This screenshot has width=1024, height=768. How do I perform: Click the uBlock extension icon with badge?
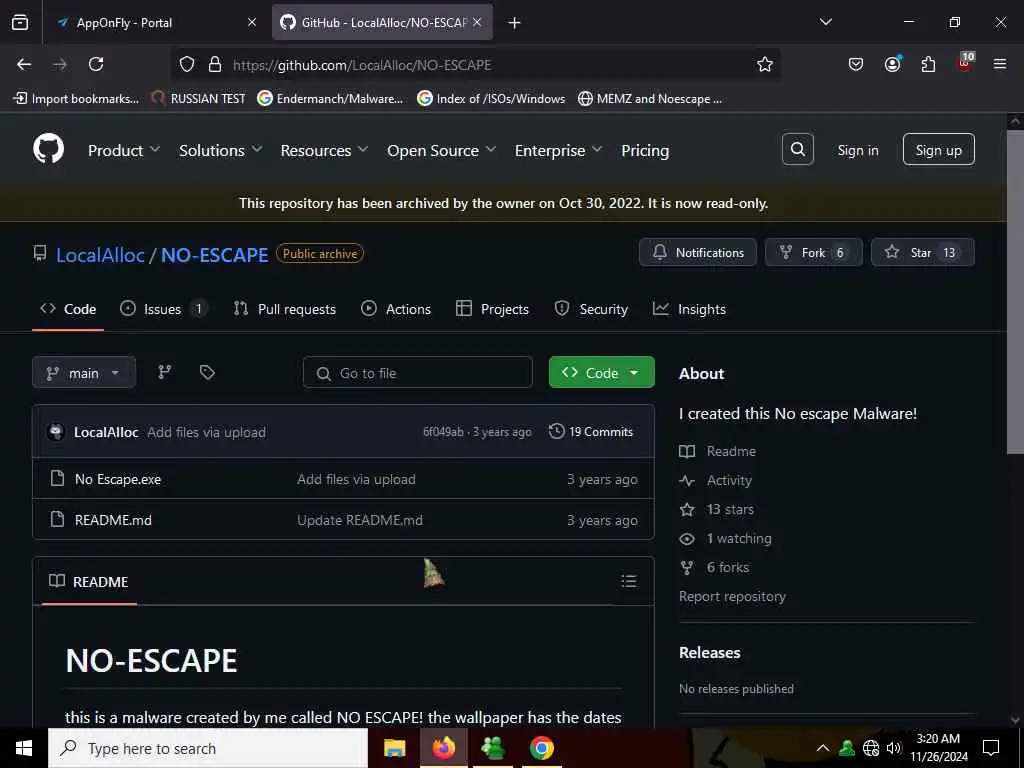pos(965,63)
